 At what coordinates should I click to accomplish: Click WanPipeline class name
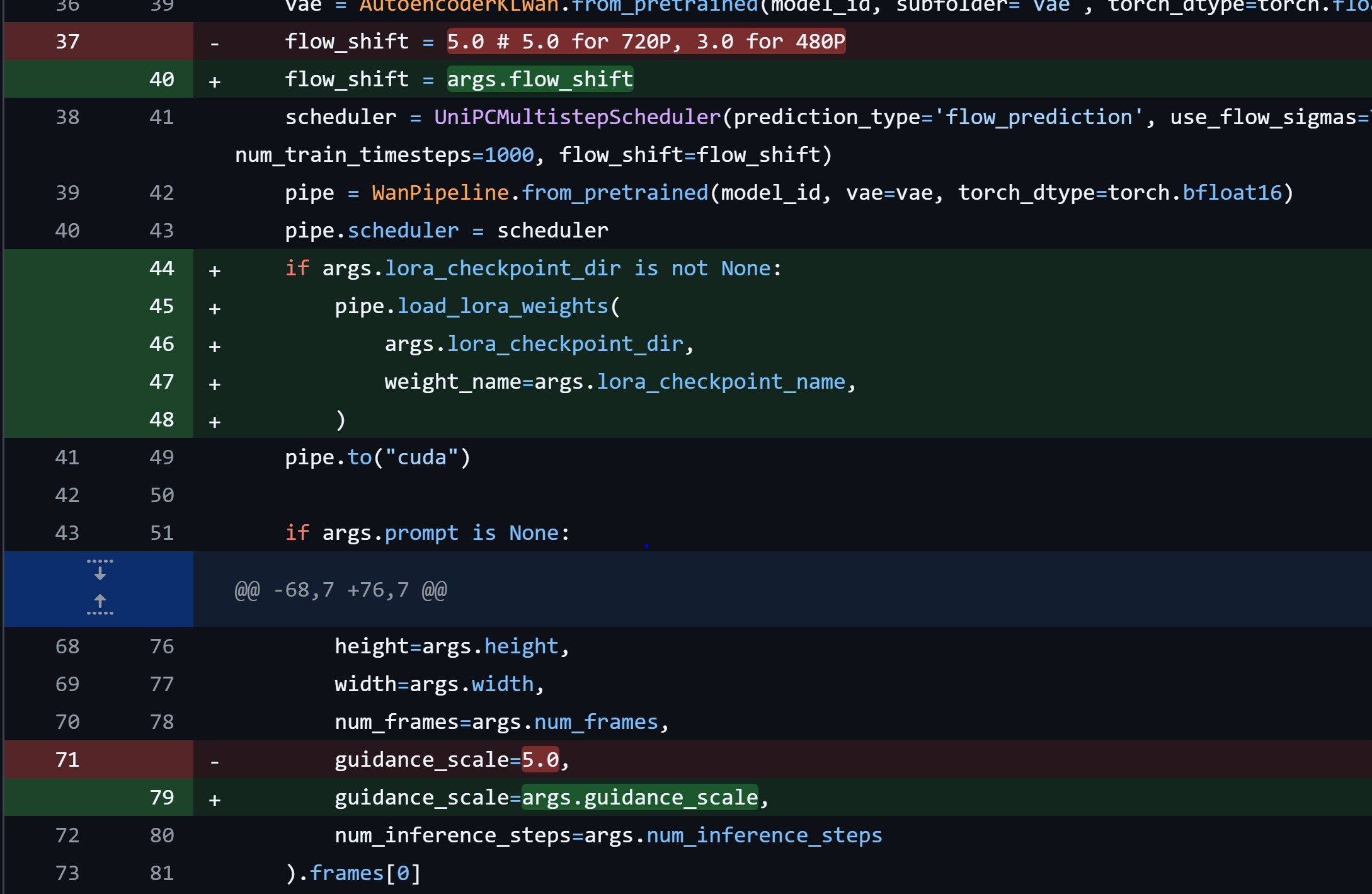pyautogui.click(x=440, y=193)
